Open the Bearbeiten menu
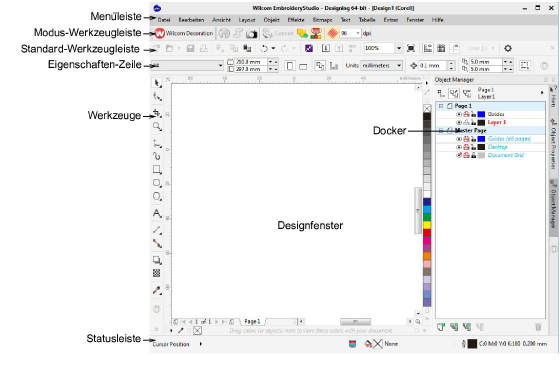560x368 pixels. click(191, 20)
